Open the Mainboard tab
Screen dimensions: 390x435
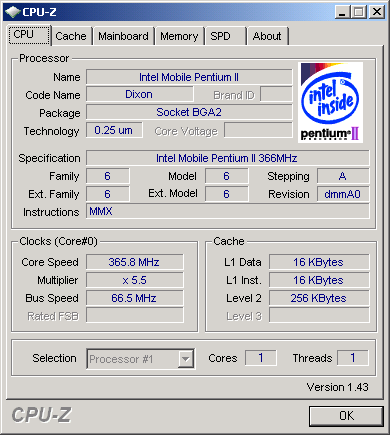click(123, 36)
